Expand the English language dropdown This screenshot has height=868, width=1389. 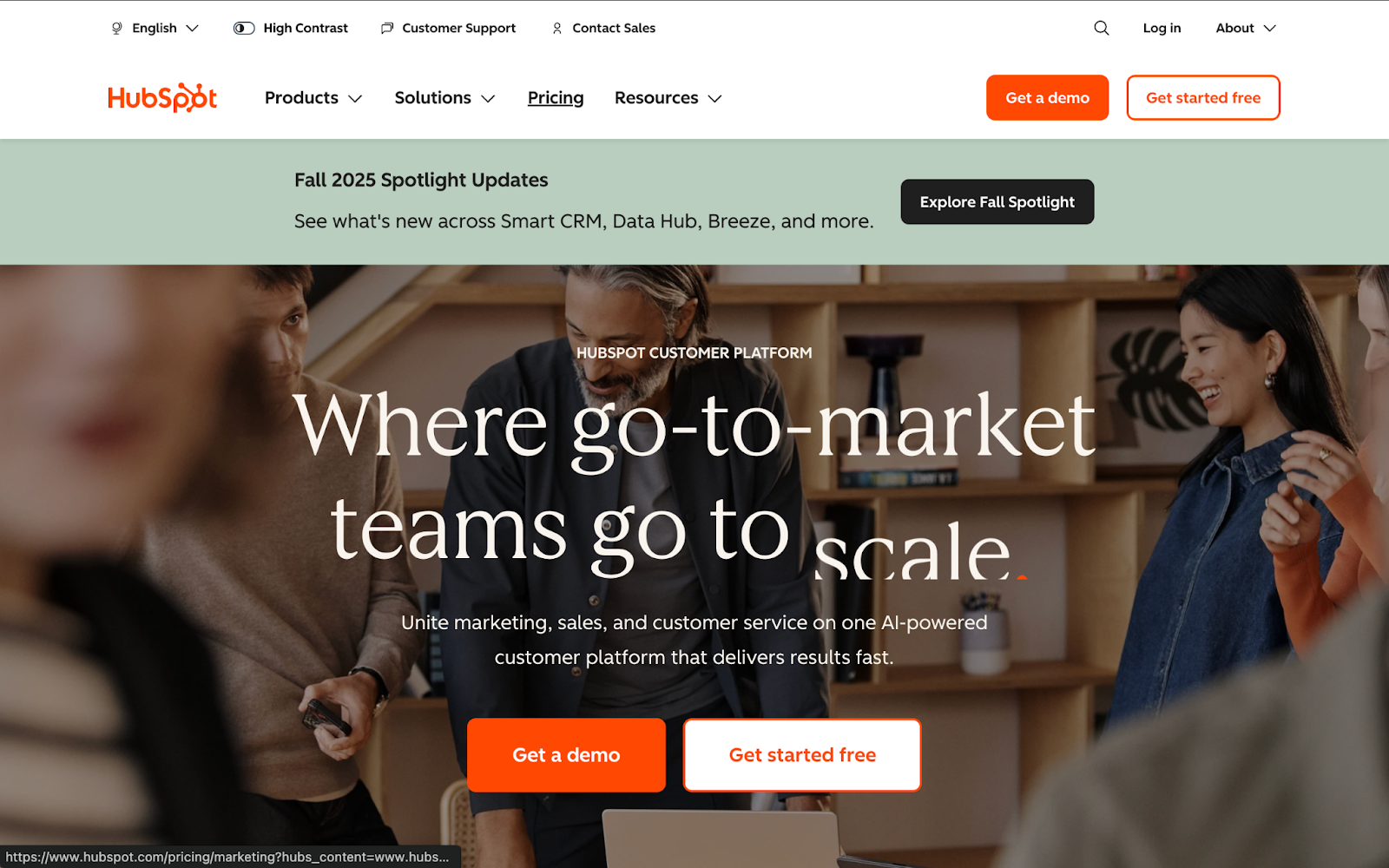[155, 28]
